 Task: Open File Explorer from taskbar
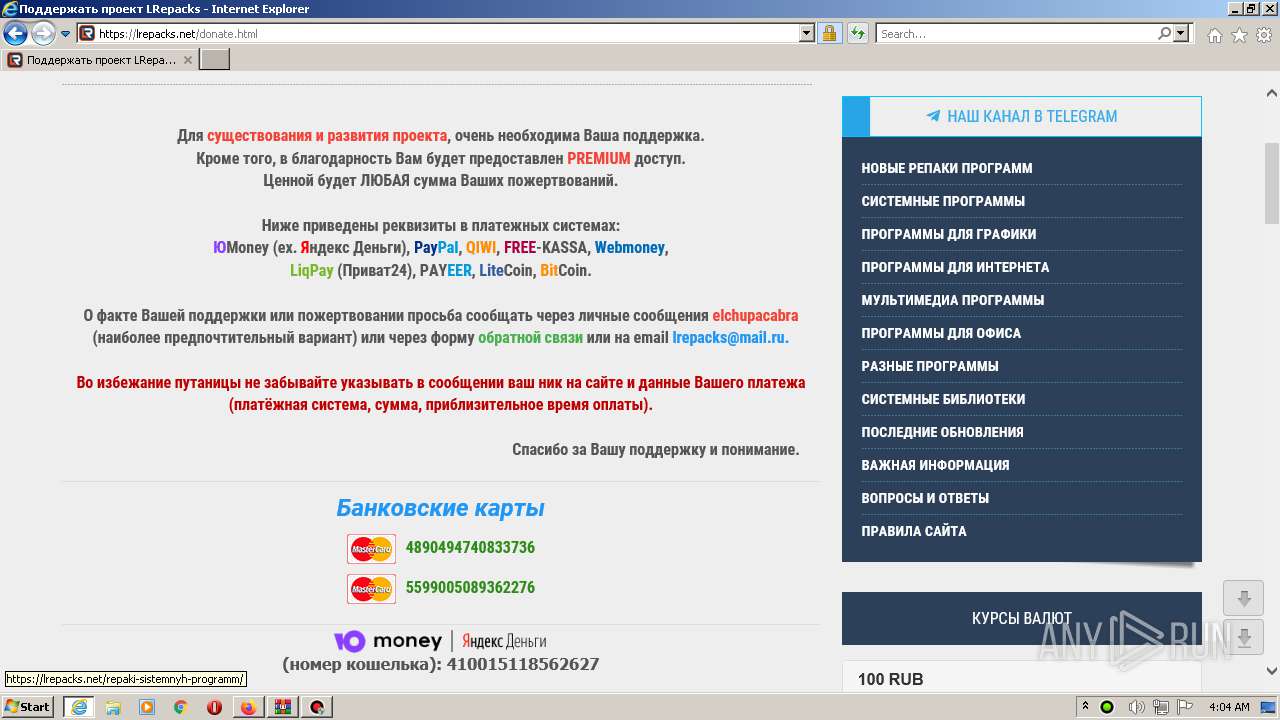(113, 707)
